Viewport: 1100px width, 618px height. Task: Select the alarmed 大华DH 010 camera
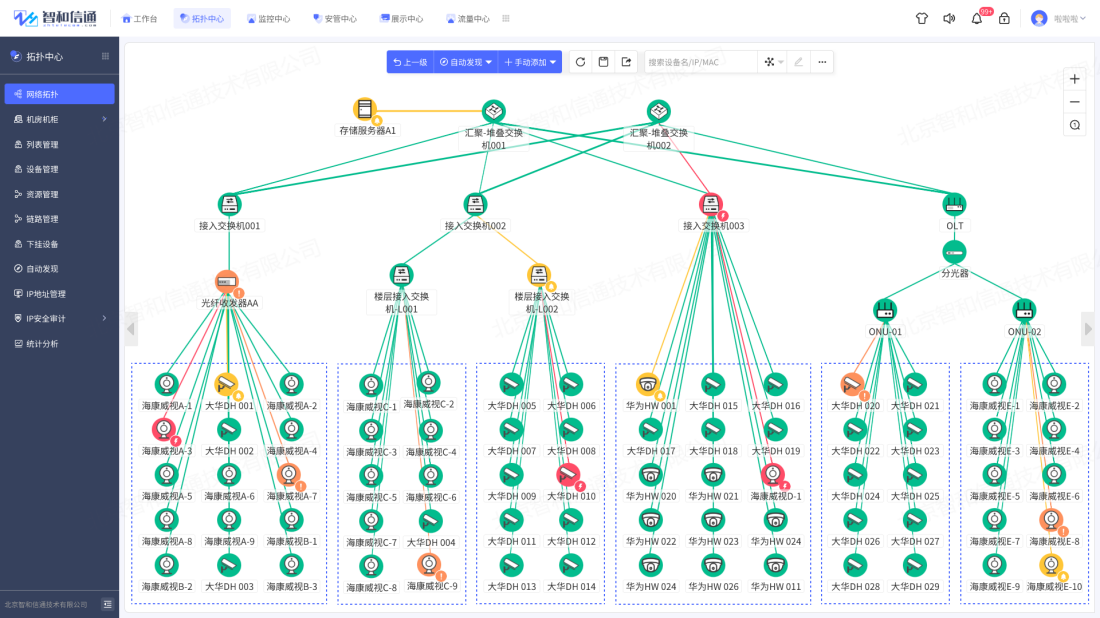pos(569,475)
